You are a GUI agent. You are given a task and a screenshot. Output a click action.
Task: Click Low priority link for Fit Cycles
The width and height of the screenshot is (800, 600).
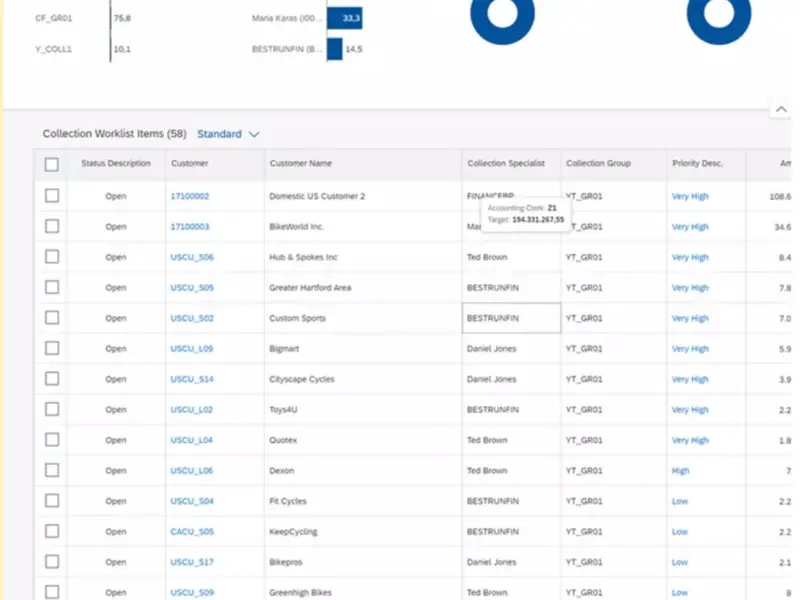point(680,501)
